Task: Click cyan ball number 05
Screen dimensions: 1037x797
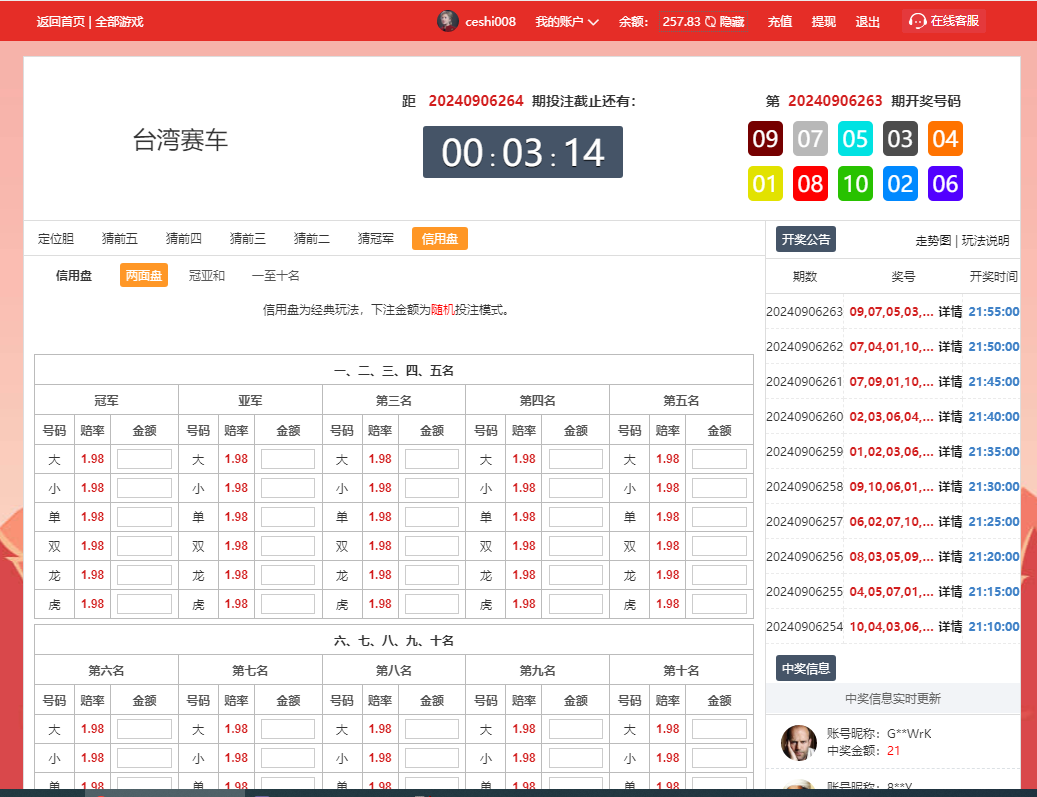Action: (855, 139)
